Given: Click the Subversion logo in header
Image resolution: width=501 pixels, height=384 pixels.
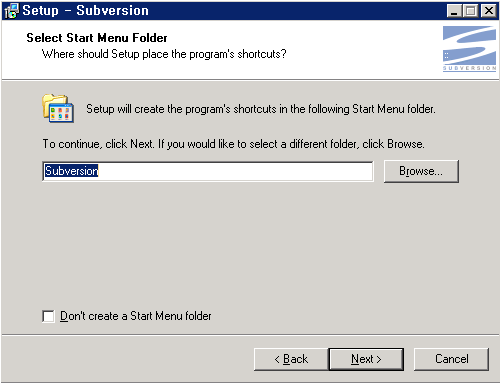Looking at the screenshot, I should coord(469,49).
